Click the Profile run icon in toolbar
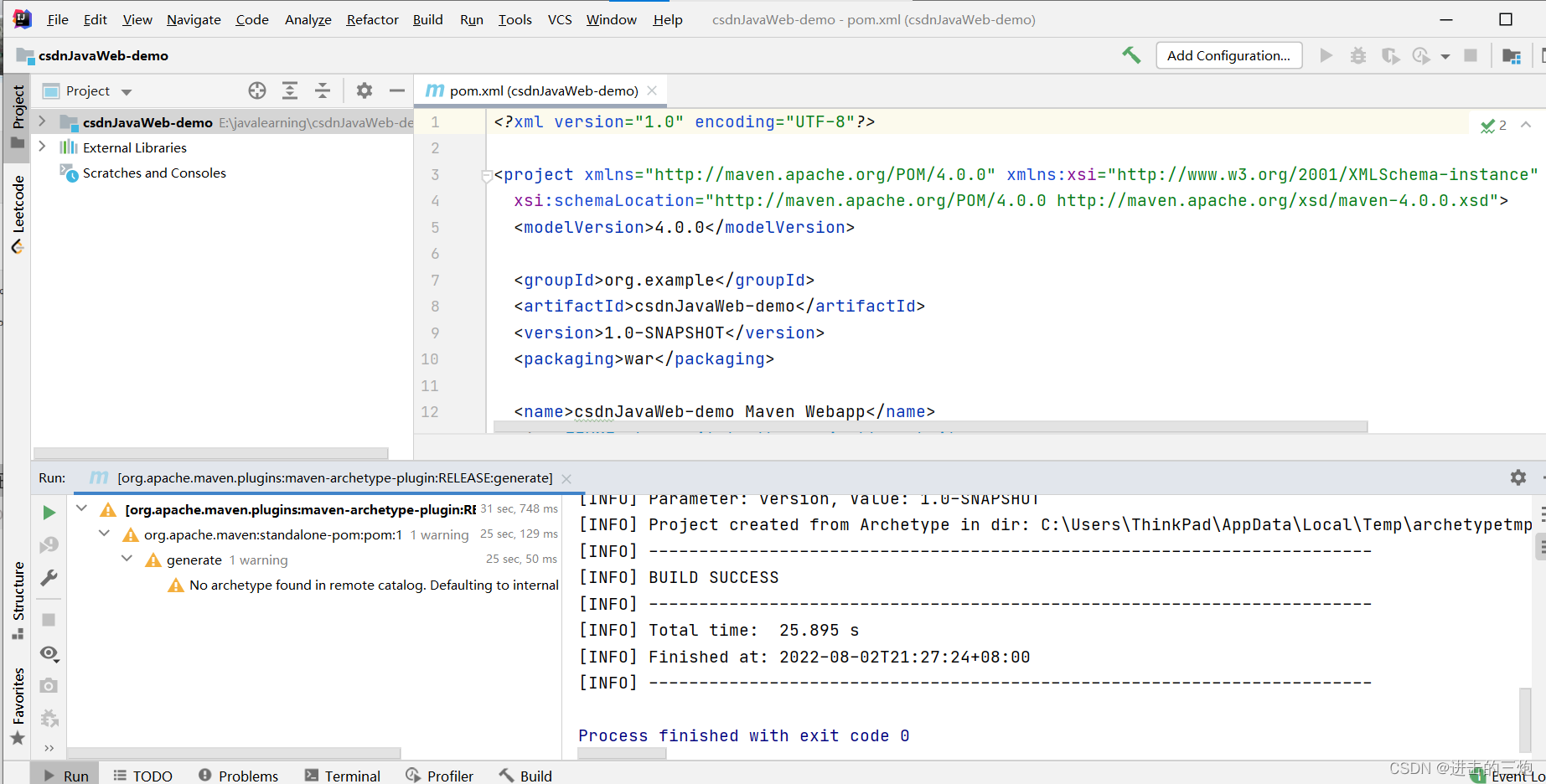This screenshot has width=1546, height=784. (1421, 55)
